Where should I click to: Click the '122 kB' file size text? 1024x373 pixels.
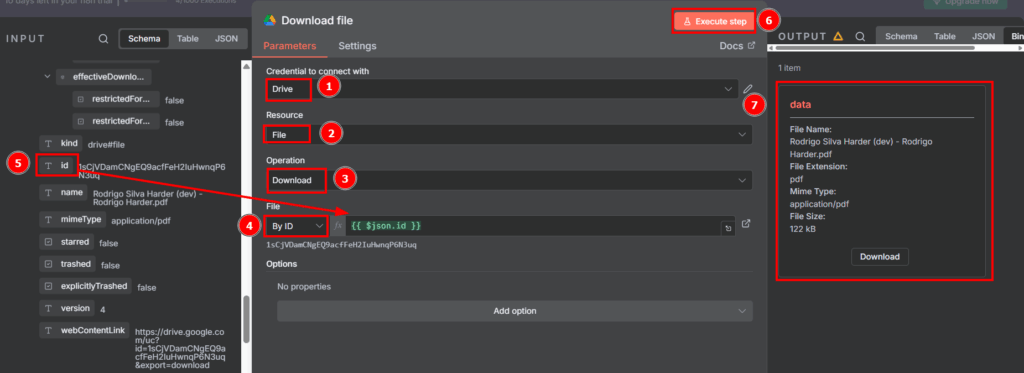click(x=803, y=229)
